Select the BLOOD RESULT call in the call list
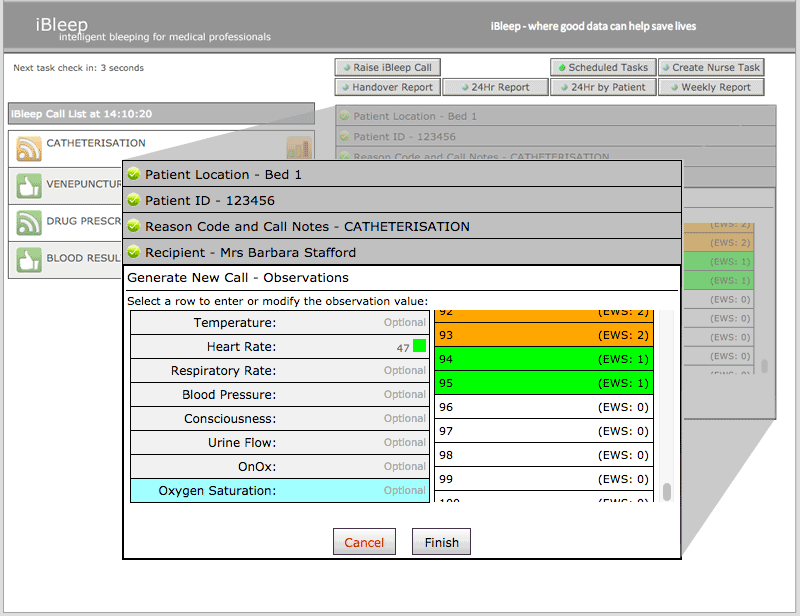Viewport: 800px width, 616px height. [65, 260]
